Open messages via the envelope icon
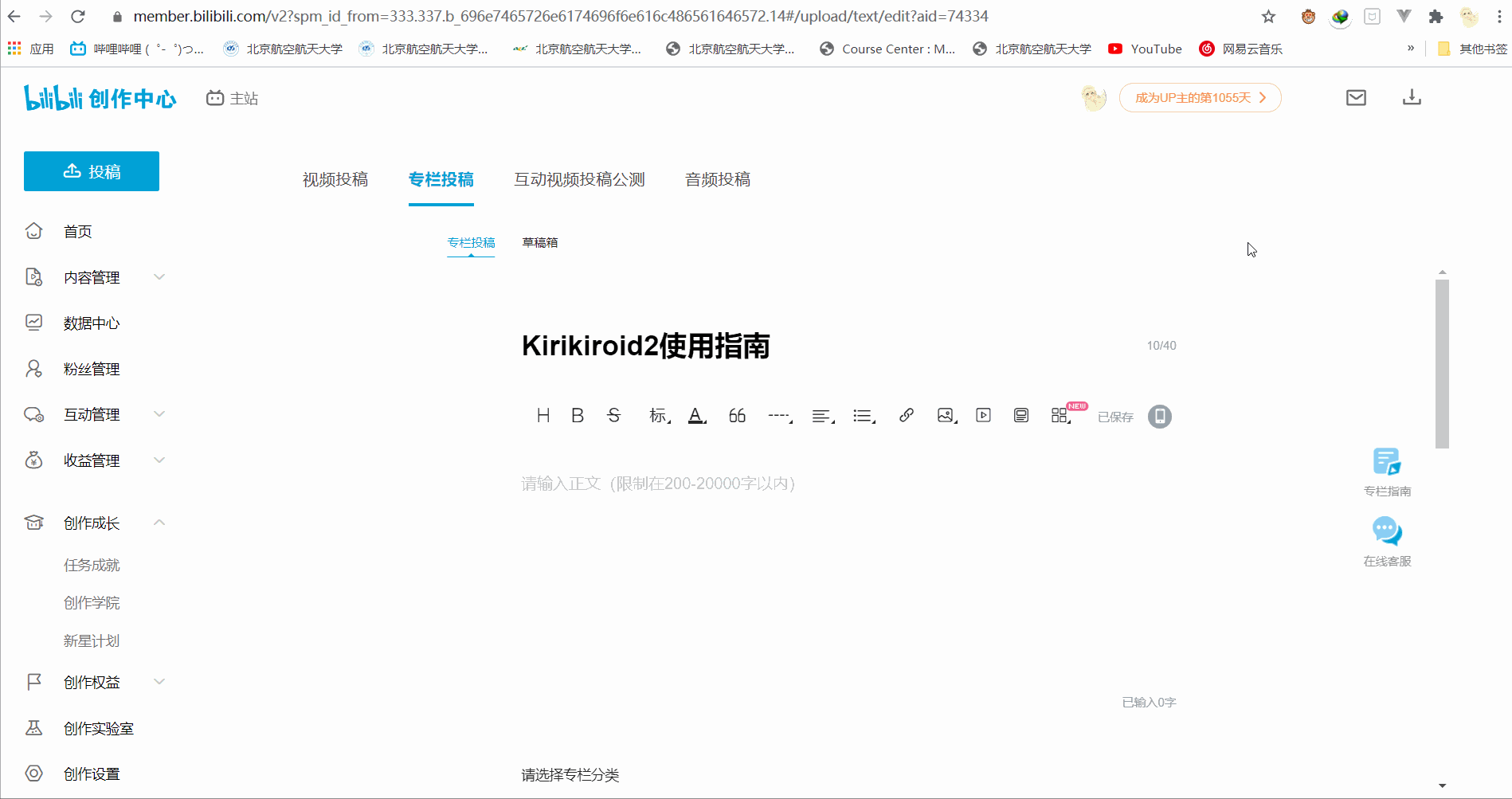The image size is (1512, 799). pos(1356,97)
